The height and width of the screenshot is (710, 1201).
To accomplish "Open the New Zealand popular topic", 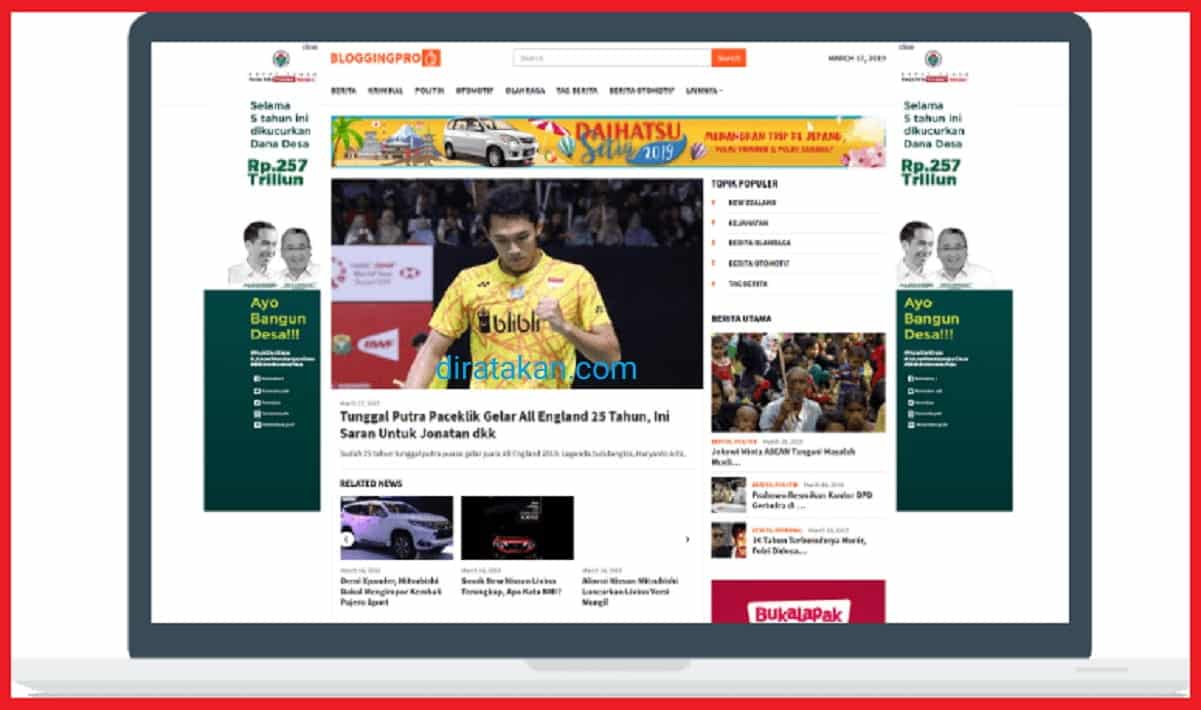I will 752,203.
